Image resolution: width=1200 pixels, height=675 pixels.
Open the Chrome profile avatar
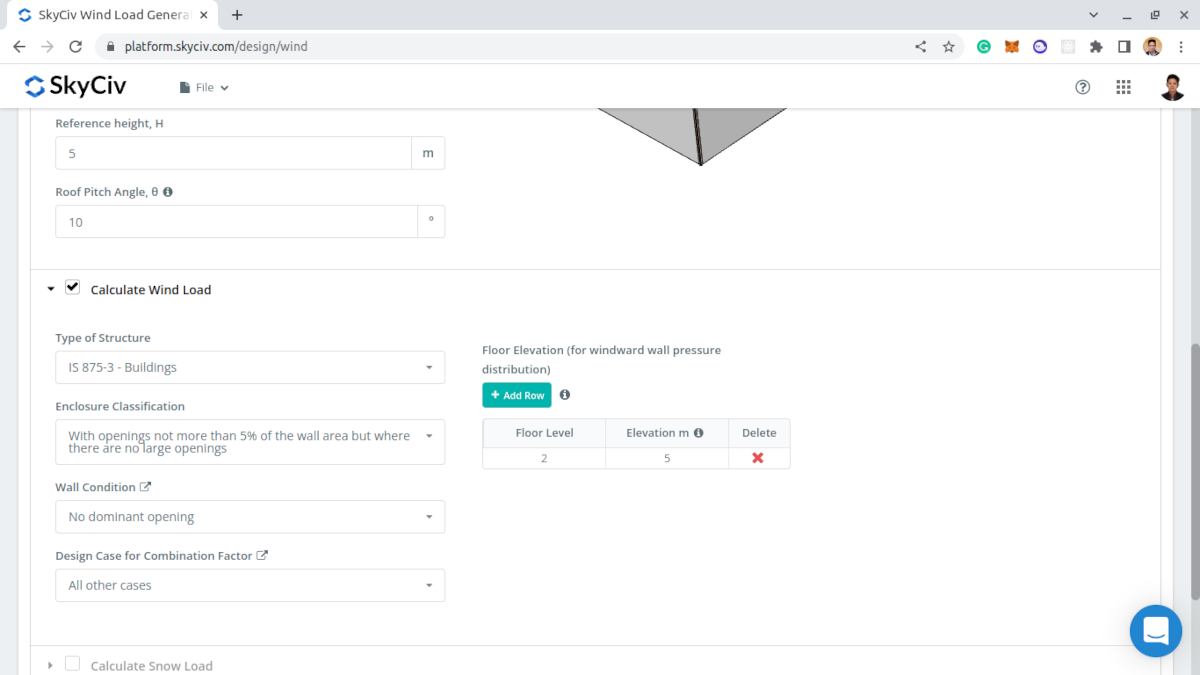pyautogui.click(x=1152, y=46)
